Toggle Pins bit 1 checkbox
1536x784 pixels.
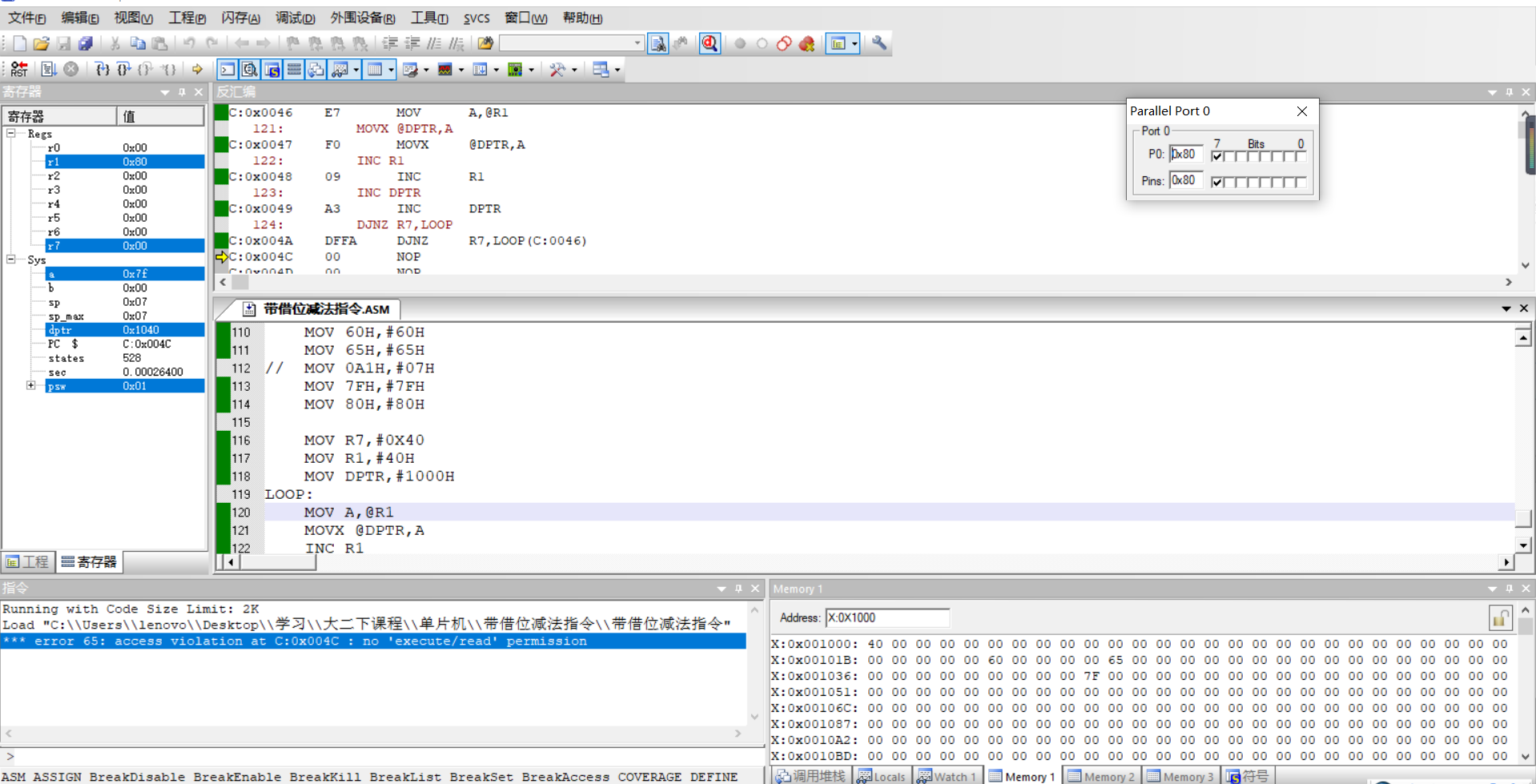point(1289,183)
